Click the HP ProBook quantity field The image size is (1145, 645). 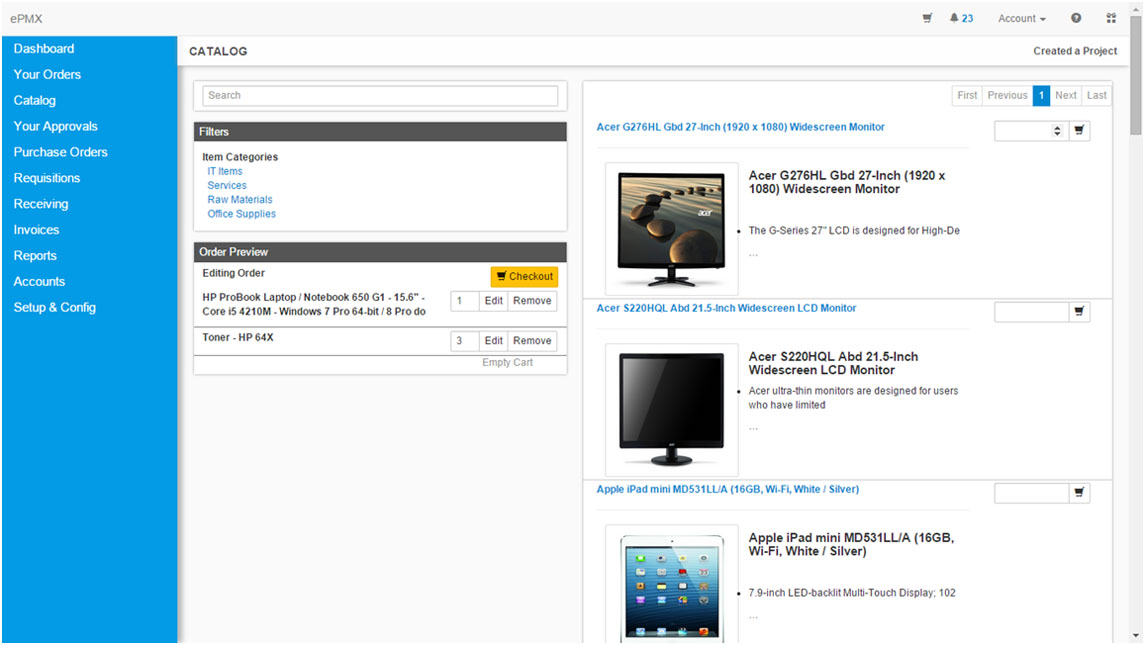pos(464,301)
